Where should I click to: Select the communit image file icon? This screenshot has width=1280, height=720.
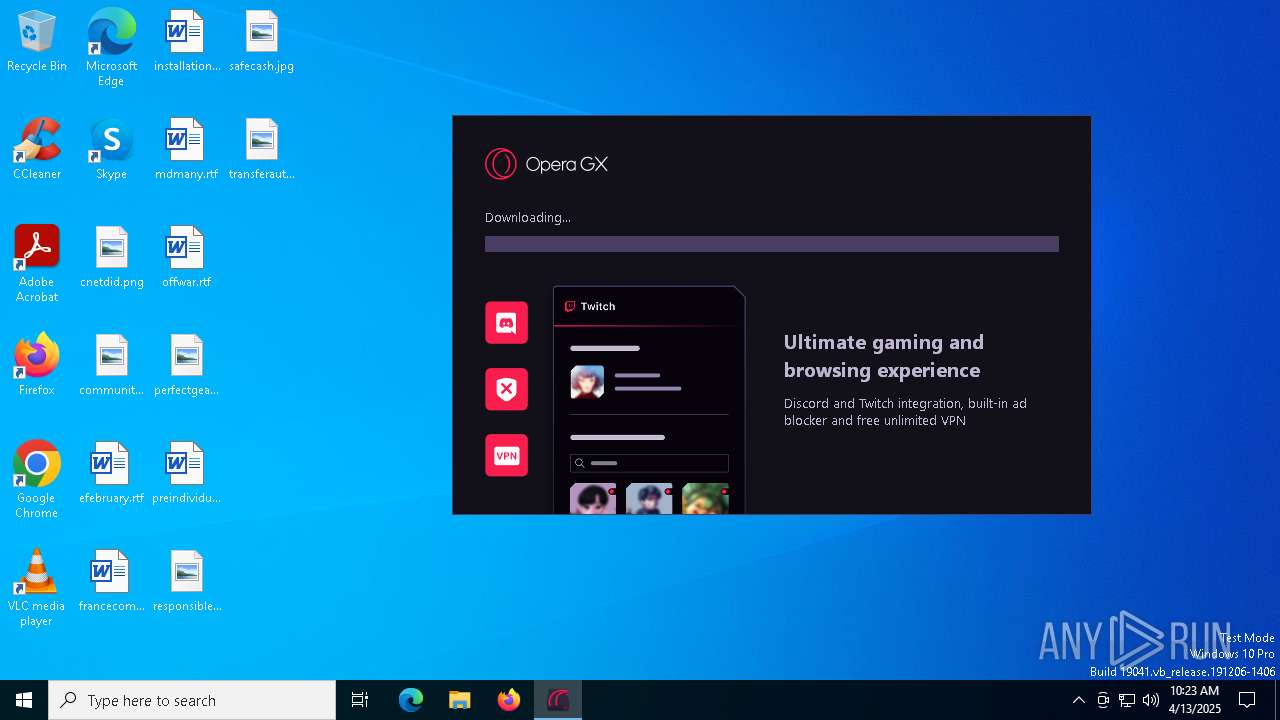click(111, 366)
